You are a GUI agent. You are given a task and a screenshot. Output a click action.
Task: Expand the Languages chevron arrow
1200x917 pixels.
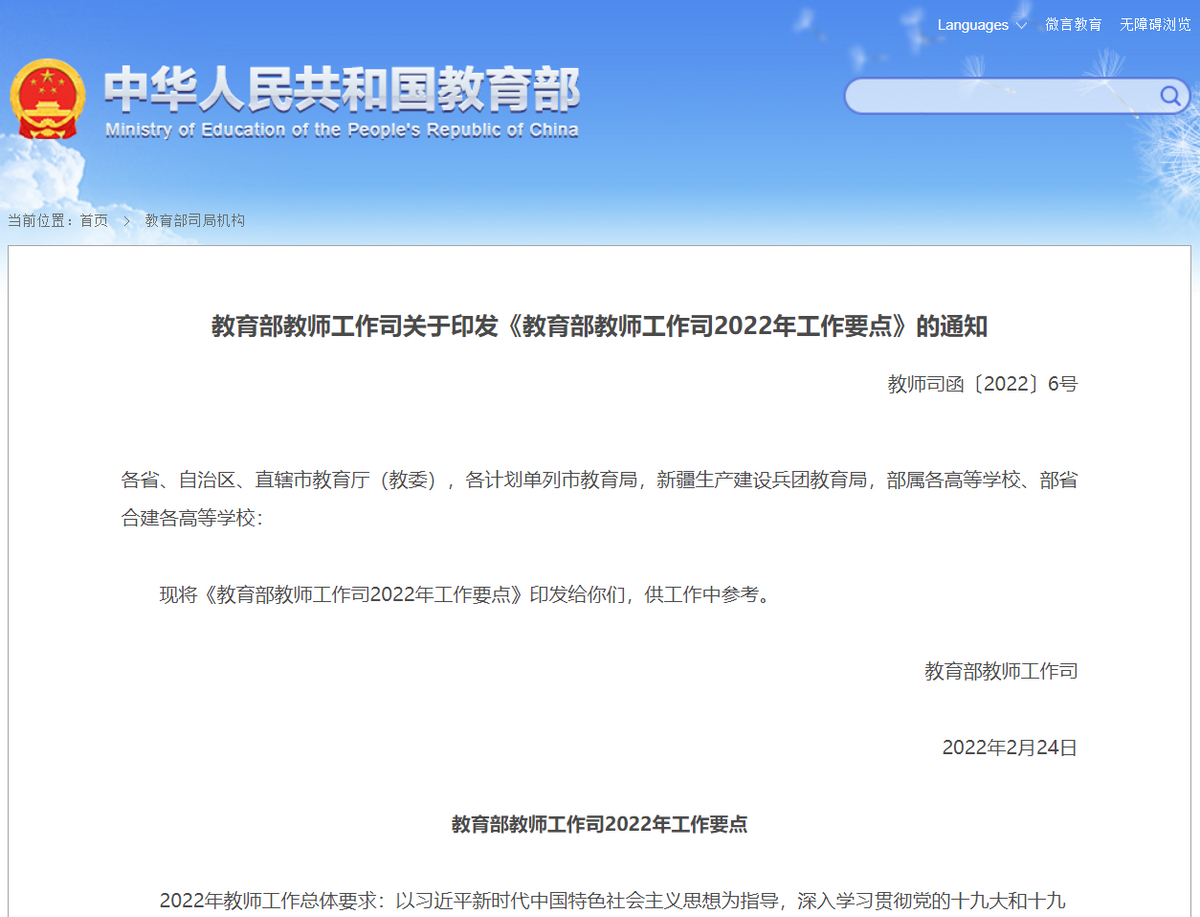1021,25
